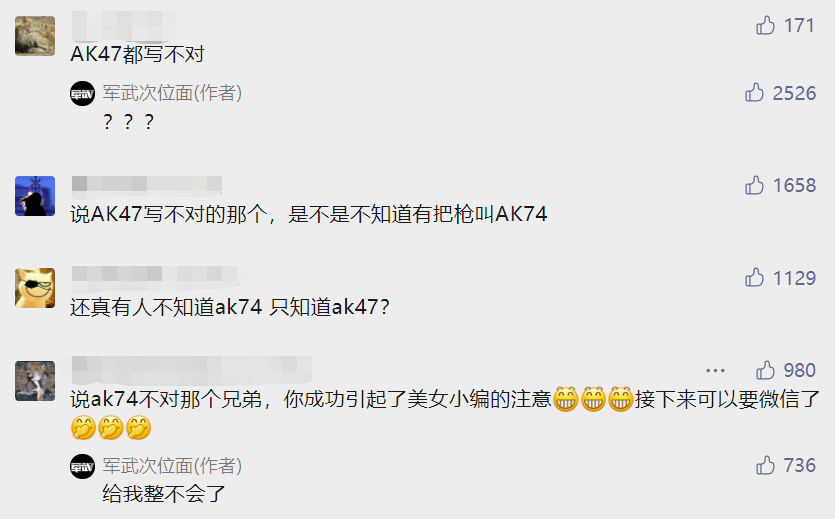Click blurred username above 还真有人不知道ak74 comment
Image resolution: width=835 pixels, height=519 pixels.
154,274
